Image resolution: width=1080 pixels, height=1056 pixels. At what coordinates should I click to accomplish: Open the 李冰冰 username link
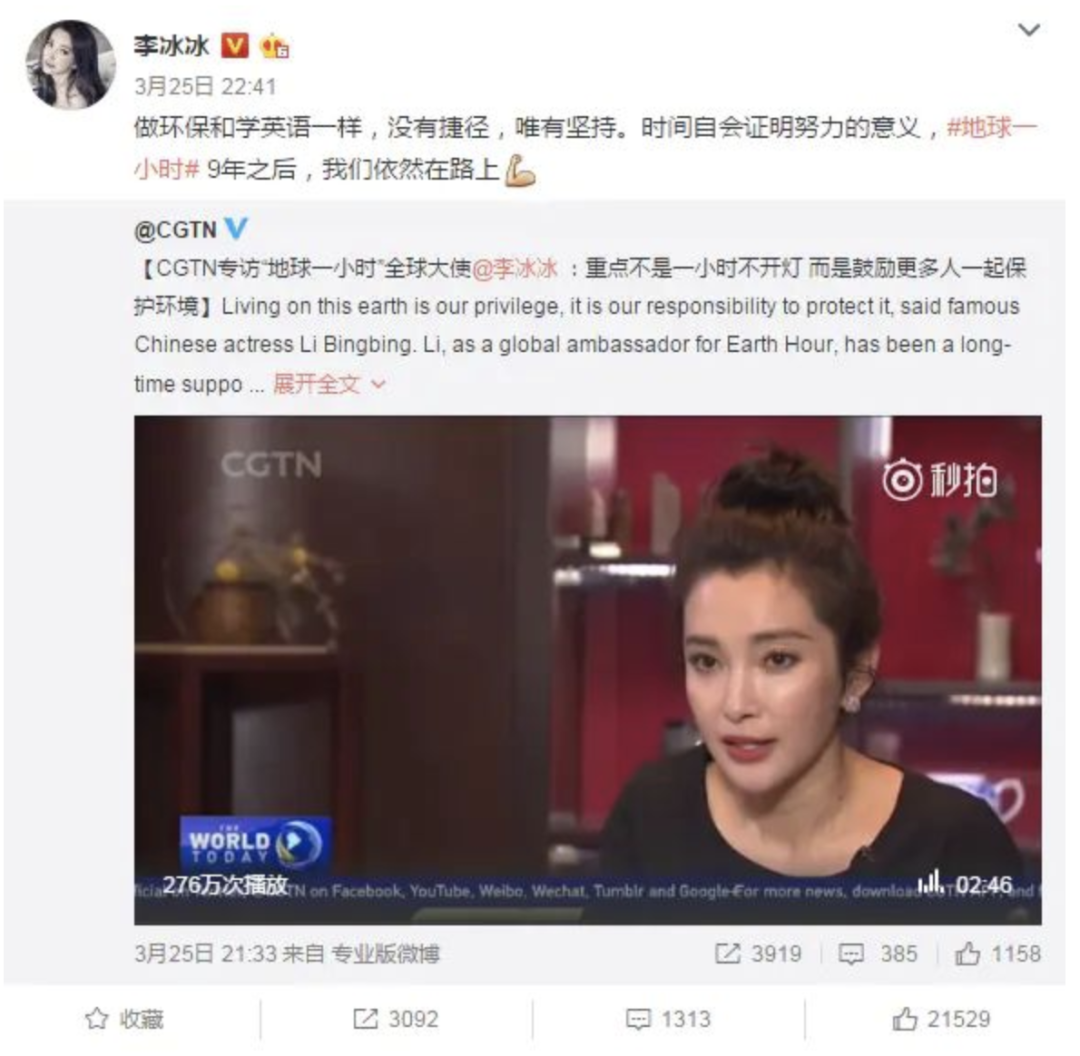[x=172, y=46]
